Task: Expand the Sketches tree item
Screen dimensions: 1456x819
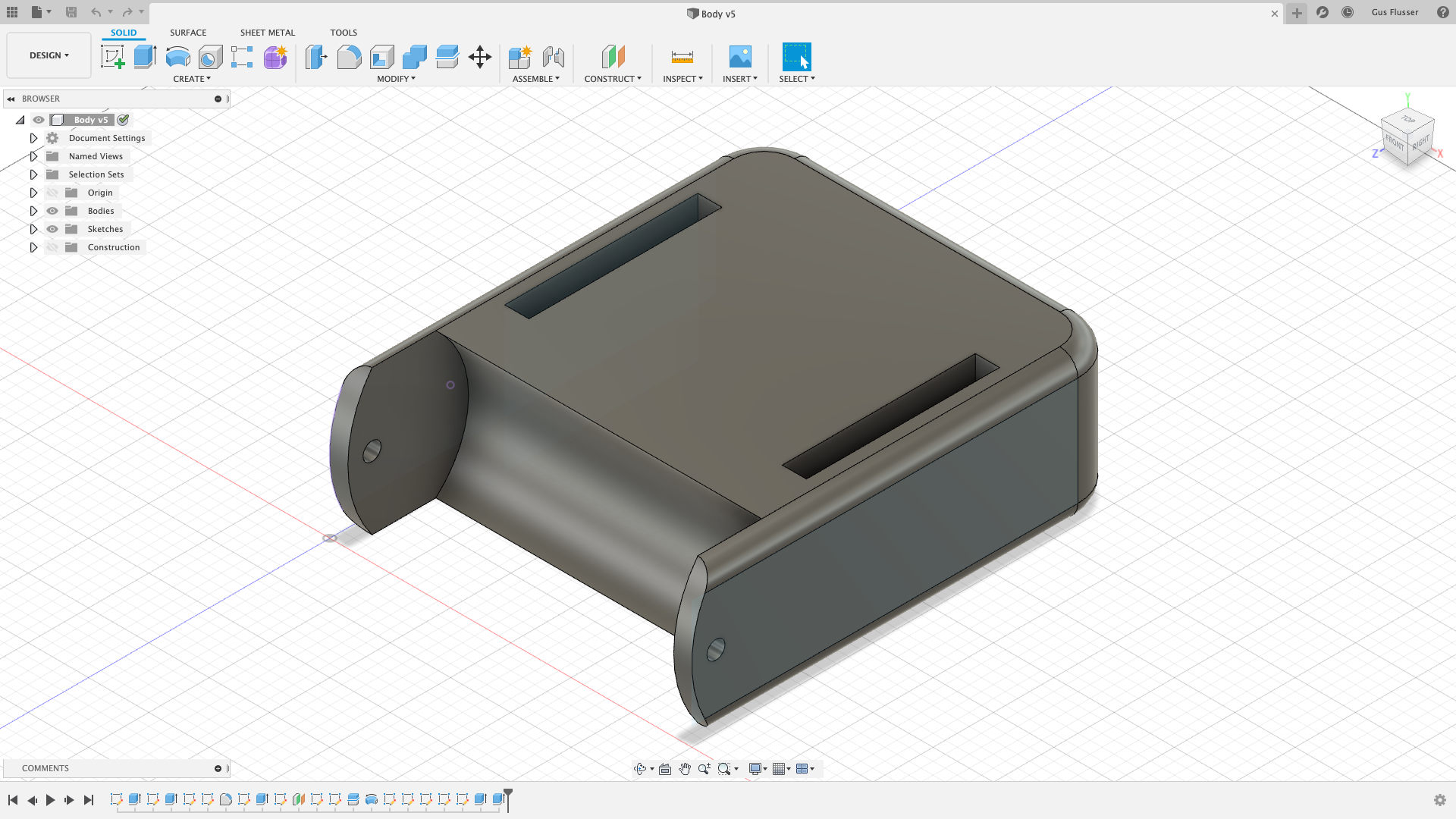Action: click(33, 229)
